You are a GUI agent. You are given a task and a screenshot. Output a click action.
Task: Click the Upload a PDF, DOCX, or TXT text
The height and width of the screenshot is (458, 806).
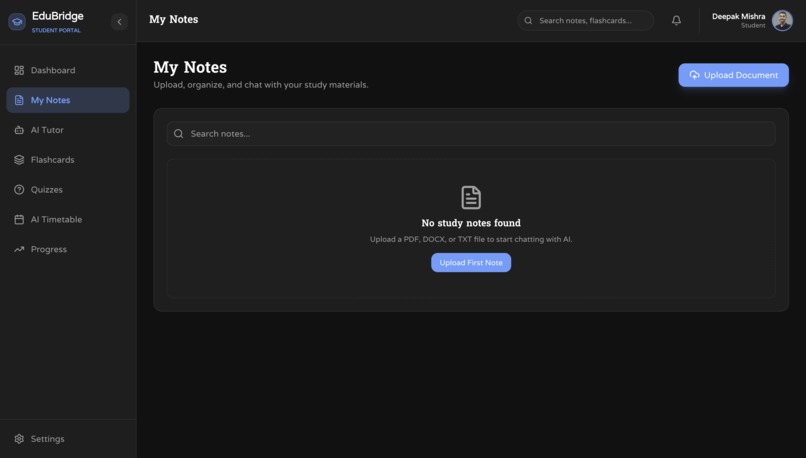pos(471,240)
